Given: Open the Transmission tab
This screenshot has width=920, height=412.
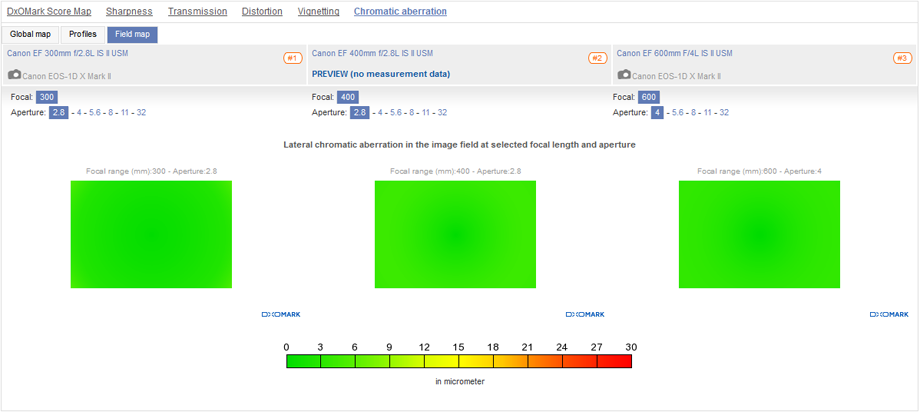Looking at the screenshot, I should pyautogui.click(x=197, y=11).
